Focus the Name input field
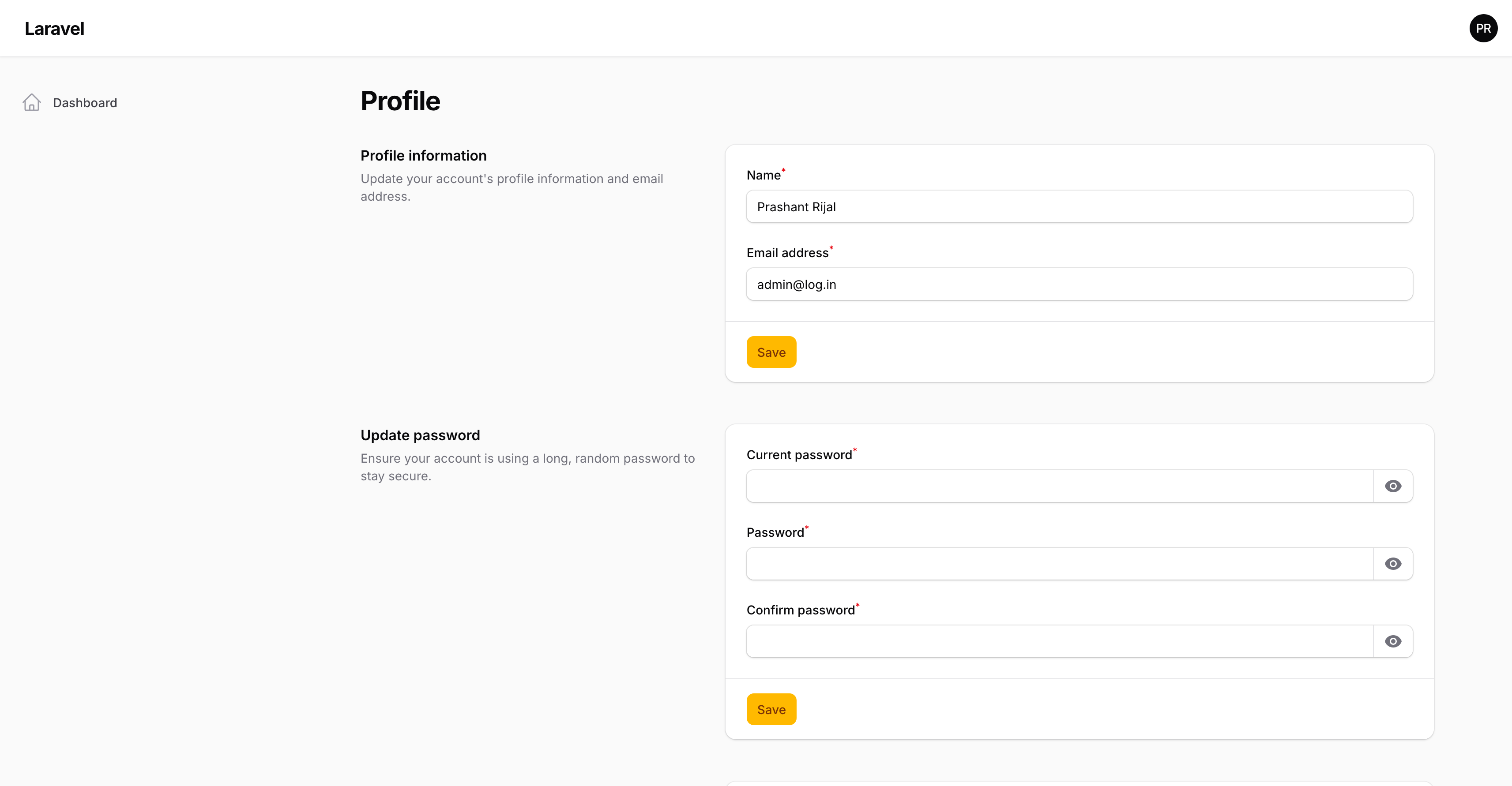The width and height of the screenshot is (1512, 786). (1079, 206)
